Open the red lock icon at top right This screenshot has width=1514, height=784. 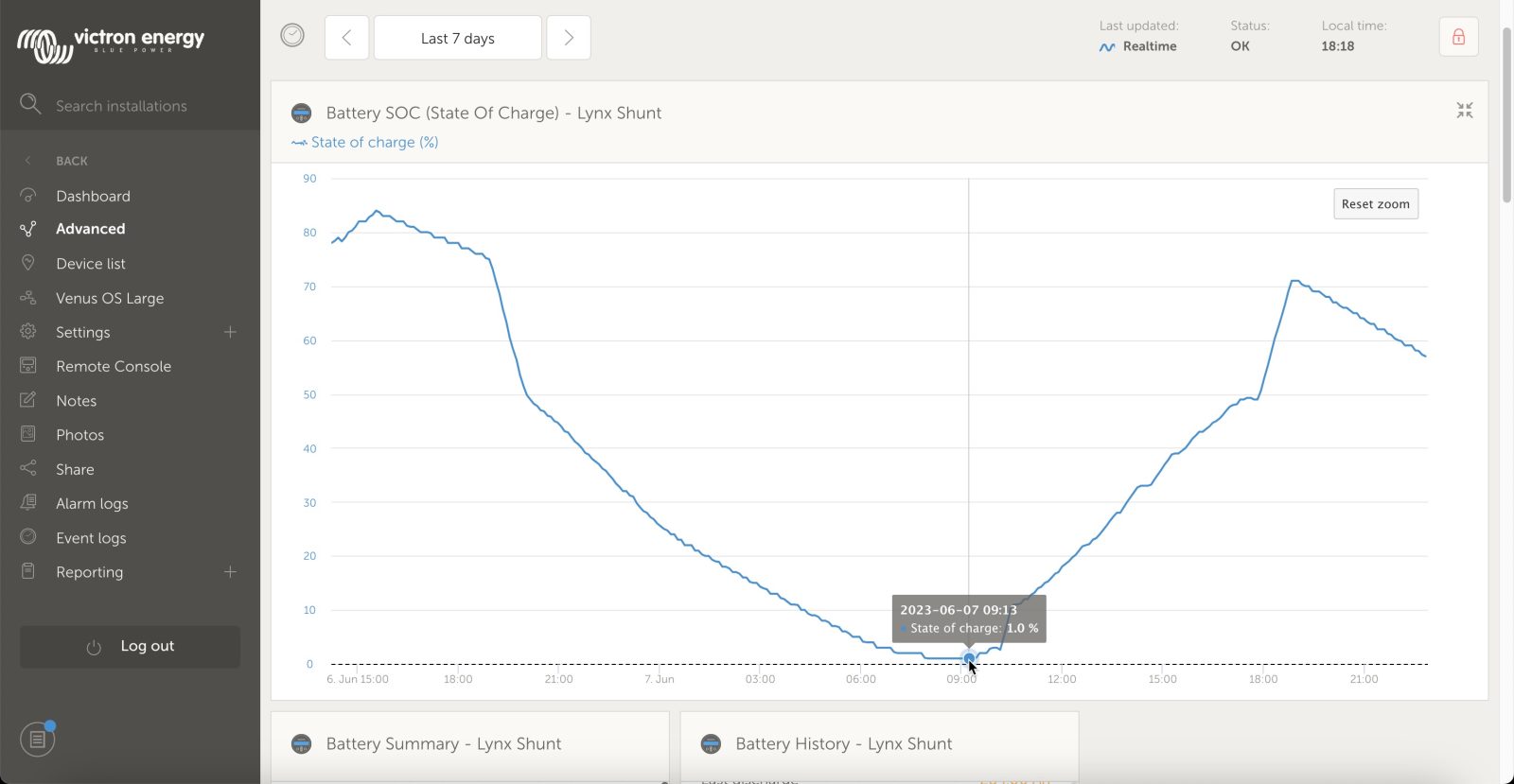pyautogui.click(x=1458, y=37)
